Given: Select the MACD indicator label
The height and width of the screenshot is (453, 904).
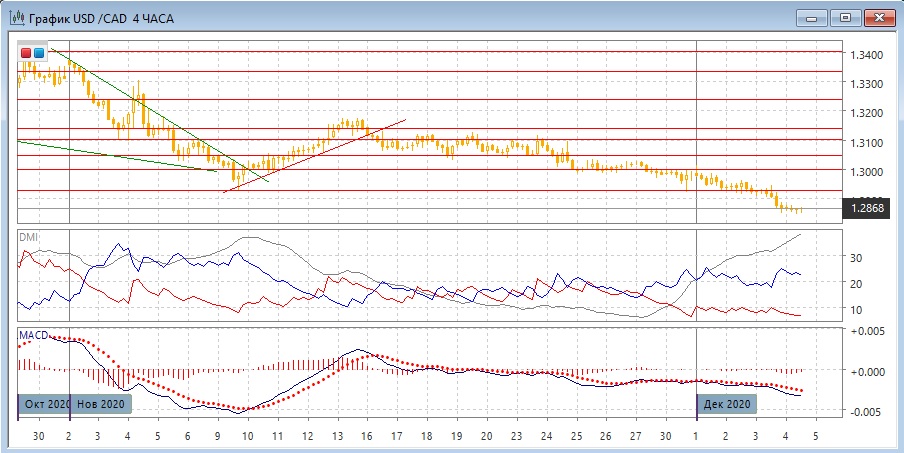Looking at the screenshot, I should 33,332.
